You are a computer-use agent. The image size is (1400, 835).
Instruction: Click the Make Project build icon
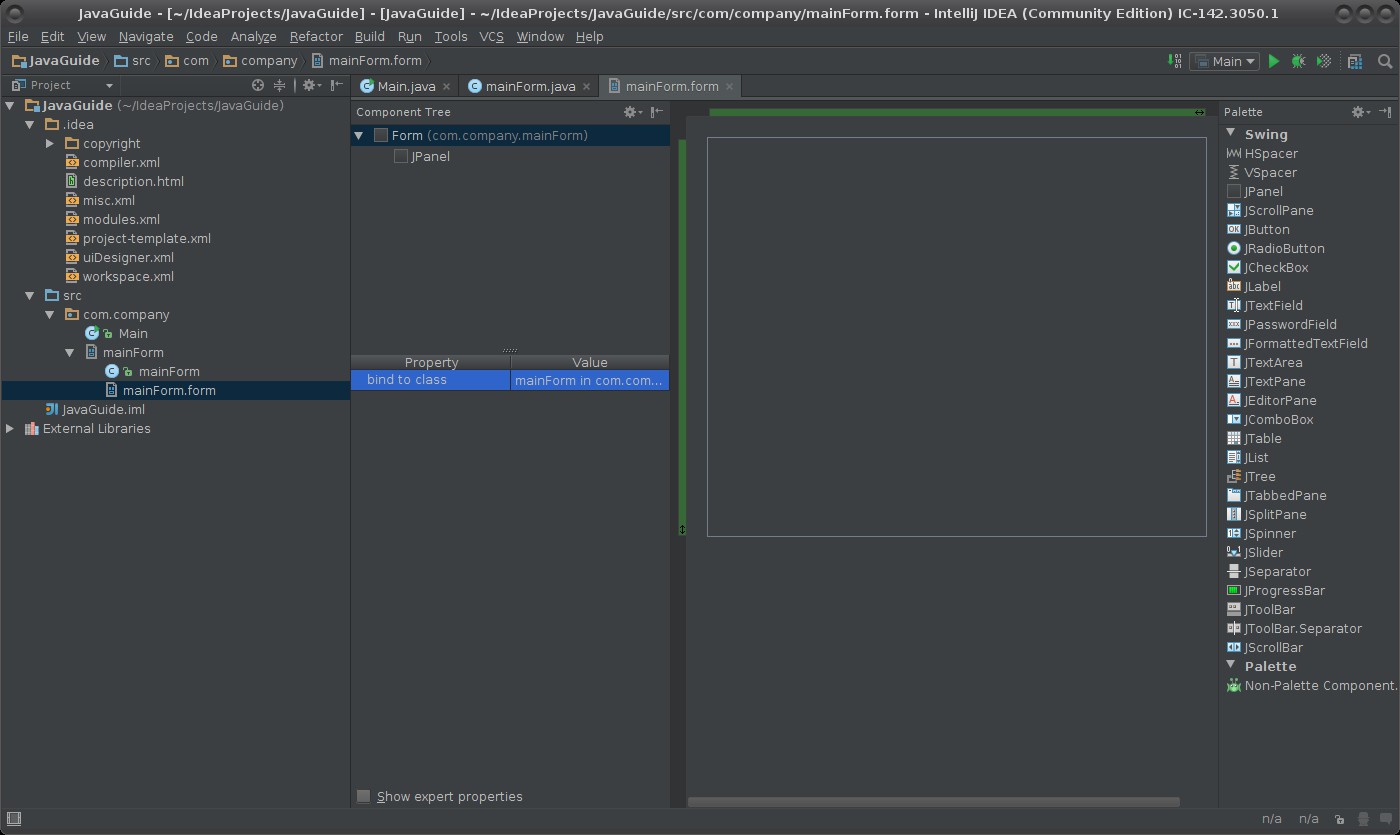[1175, 61]
